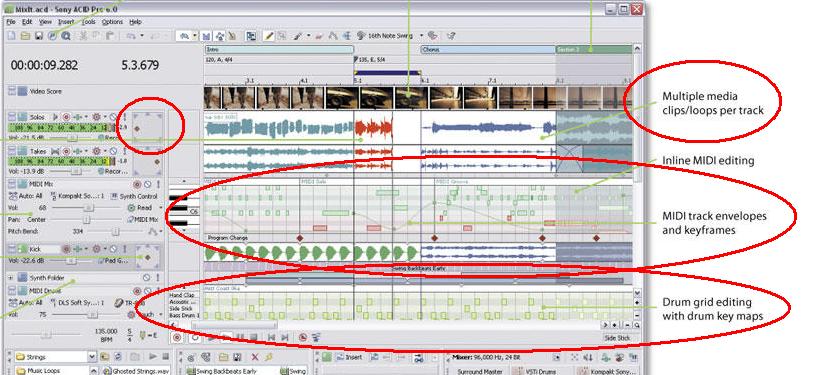Delete the item with the red X icon
The height and width of the screenshot is (375, 820).
pos(255,357)
